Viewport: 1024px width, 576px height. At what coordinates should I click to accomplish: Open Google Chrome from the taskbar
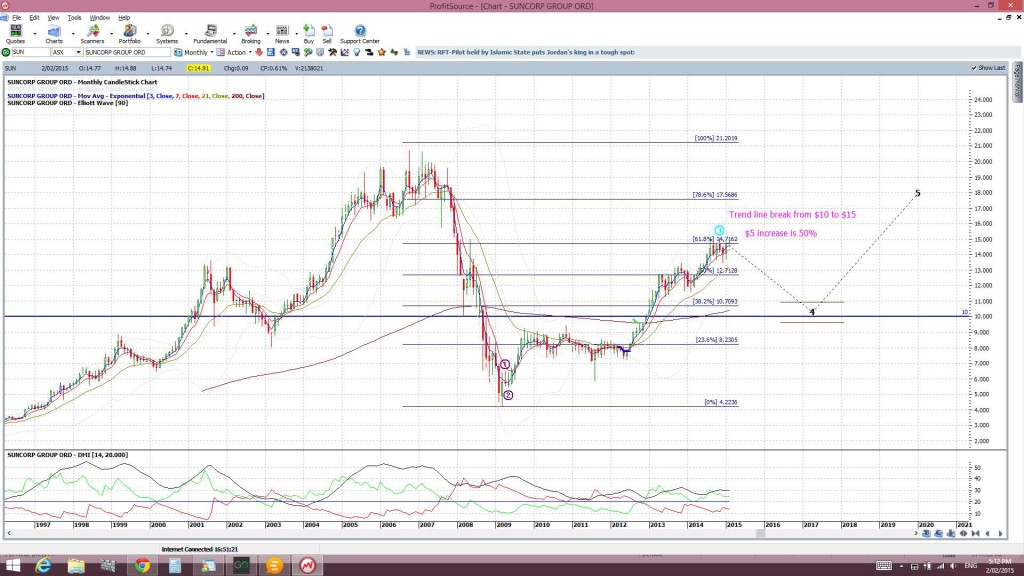point(142,566)
